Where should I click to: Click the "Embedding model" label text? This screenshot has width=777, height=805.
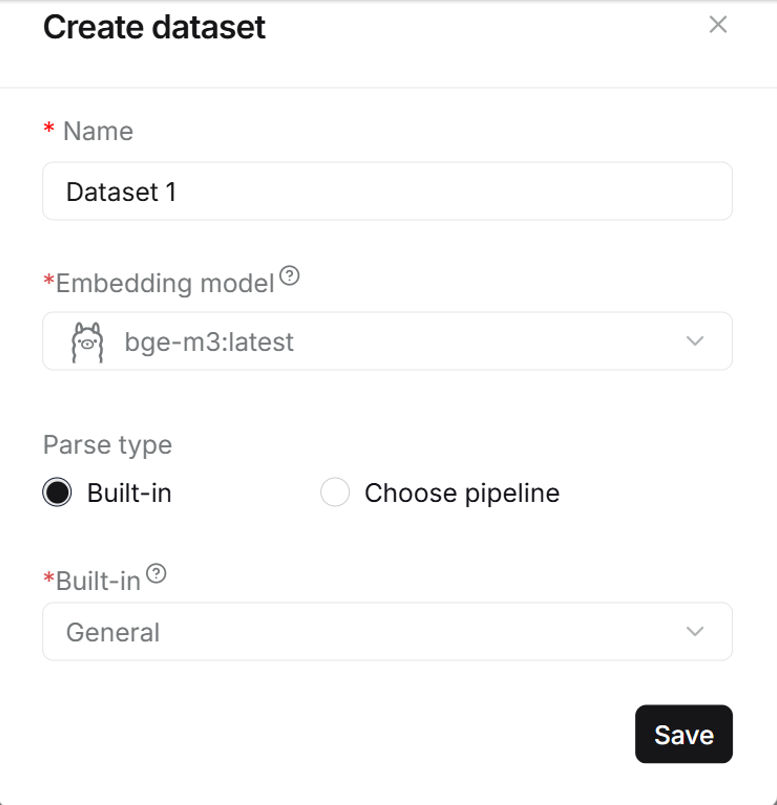[x=165, y=284]
